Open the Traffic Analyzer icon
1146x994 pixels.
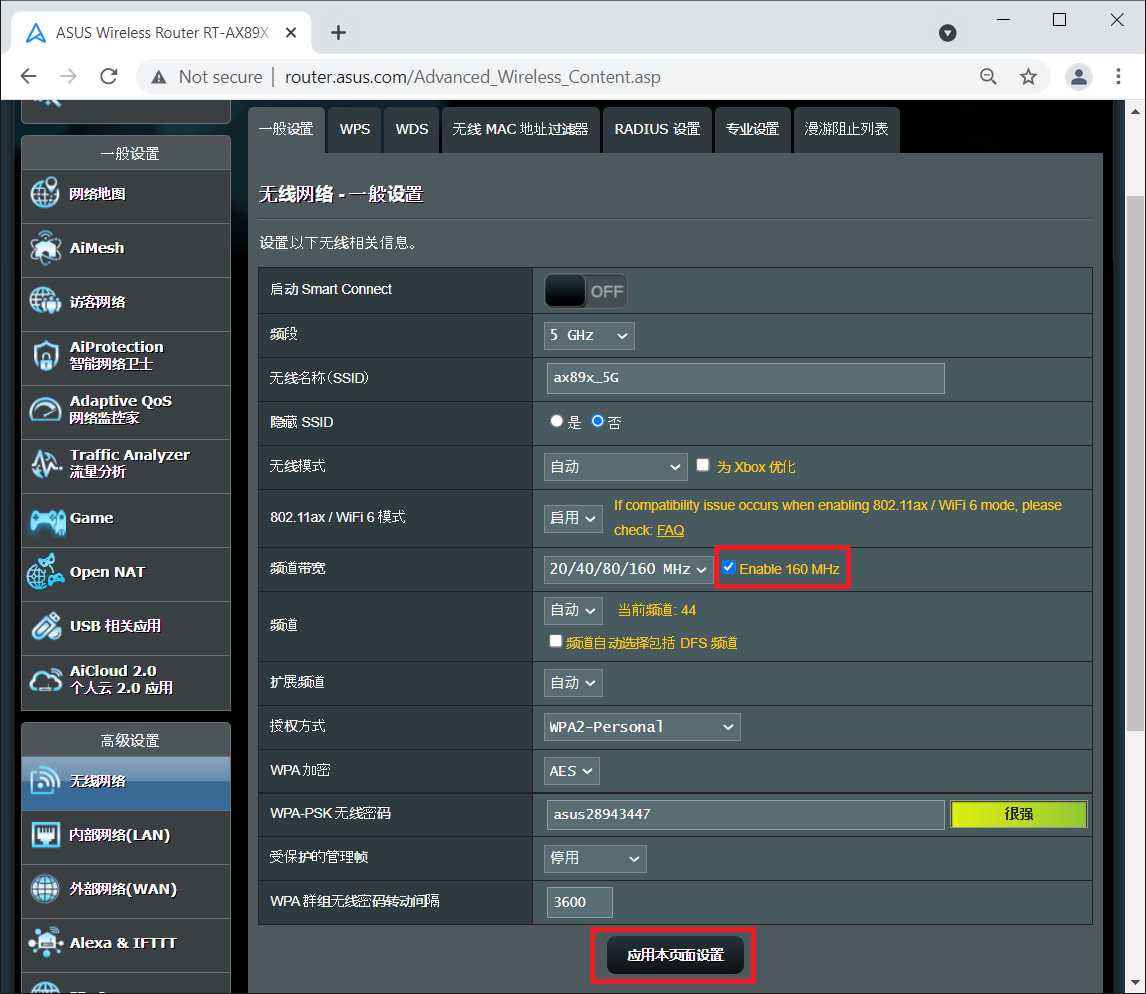[x=46, y=463]
